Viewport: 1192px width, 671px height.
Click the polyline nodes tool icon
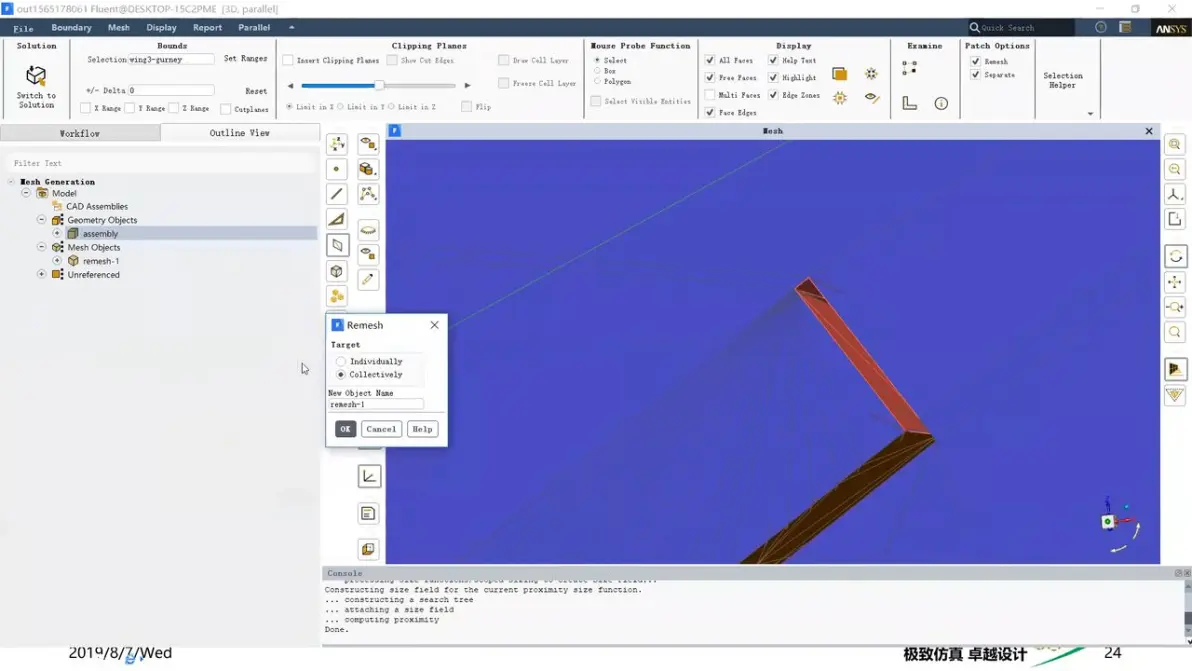[368, 194]
